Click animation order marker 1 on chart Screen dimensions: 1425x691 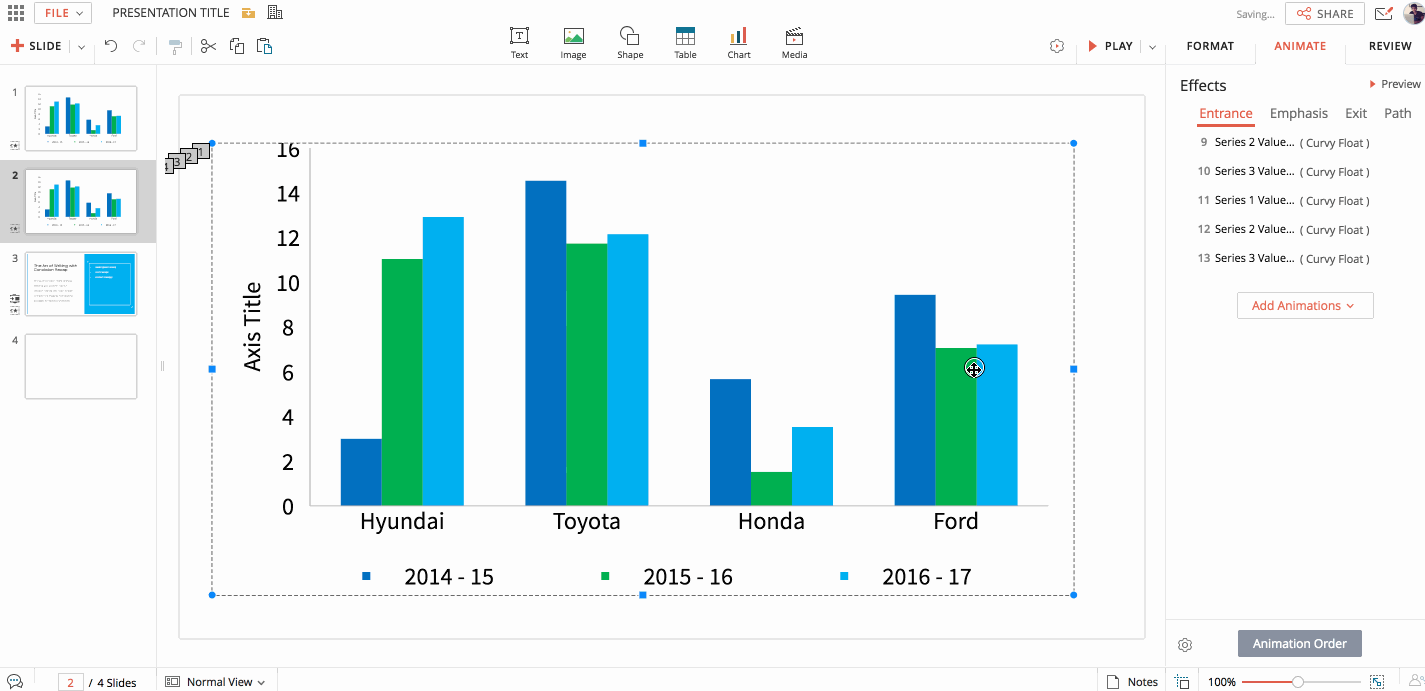201,151
